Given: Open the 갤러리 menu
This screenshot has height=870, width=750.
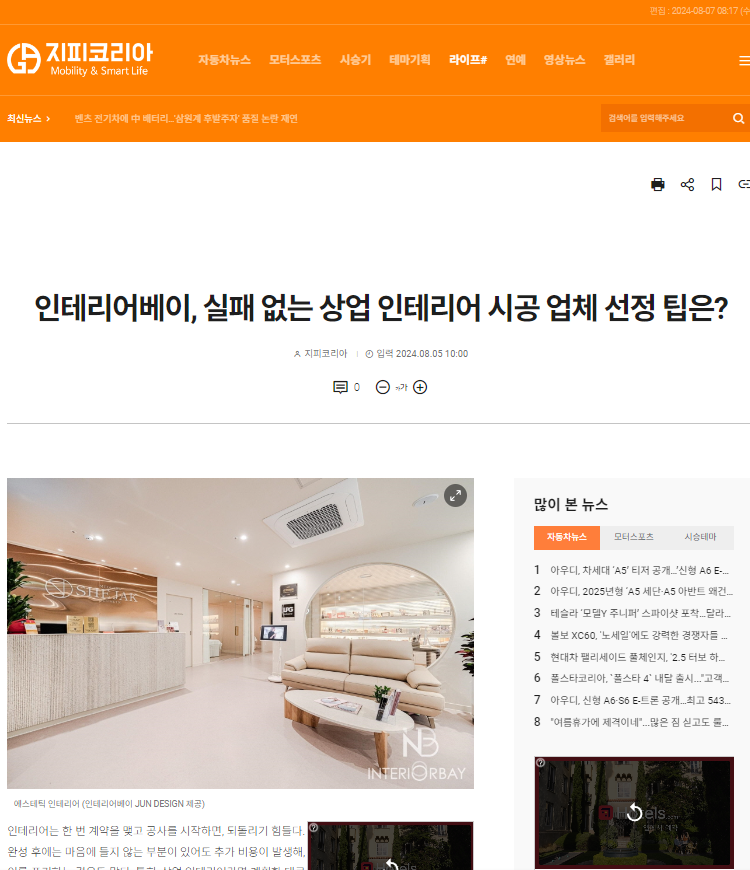Looking at the screenshot, I should (x=619, y=59).
